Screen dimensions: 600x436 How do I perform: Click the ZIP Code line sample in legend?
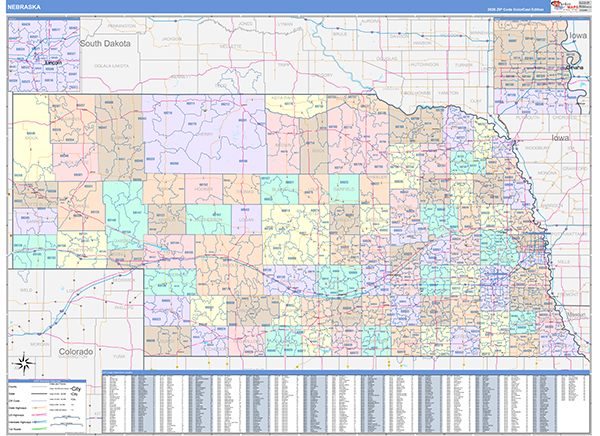[37, 401]
